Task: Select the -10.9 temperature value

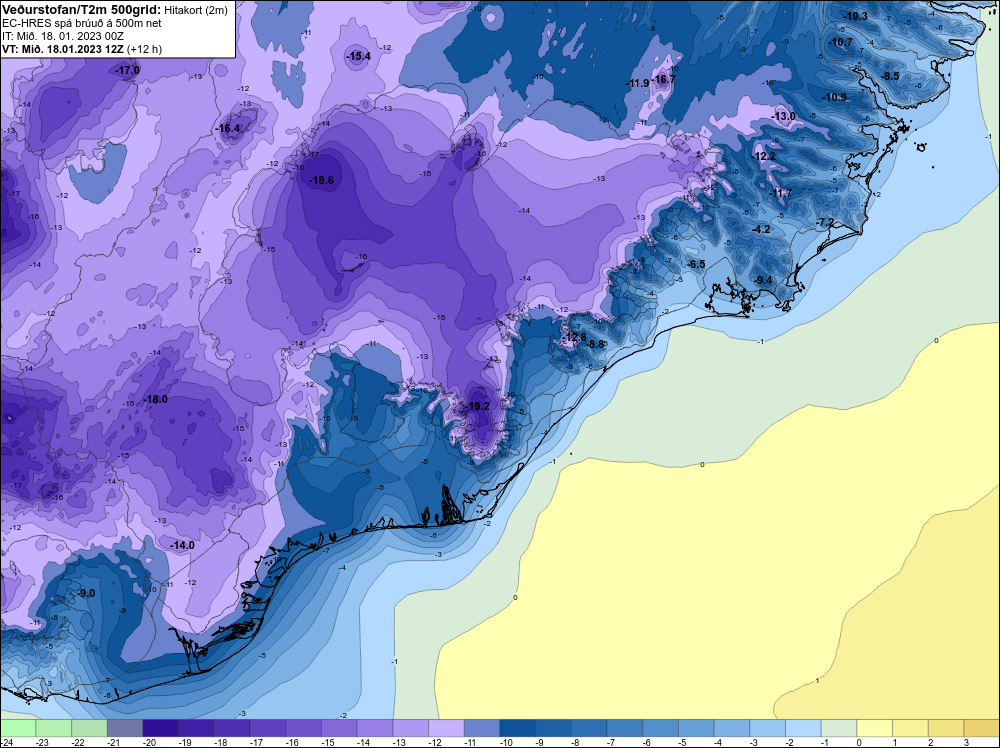Action: pos(835,97)
